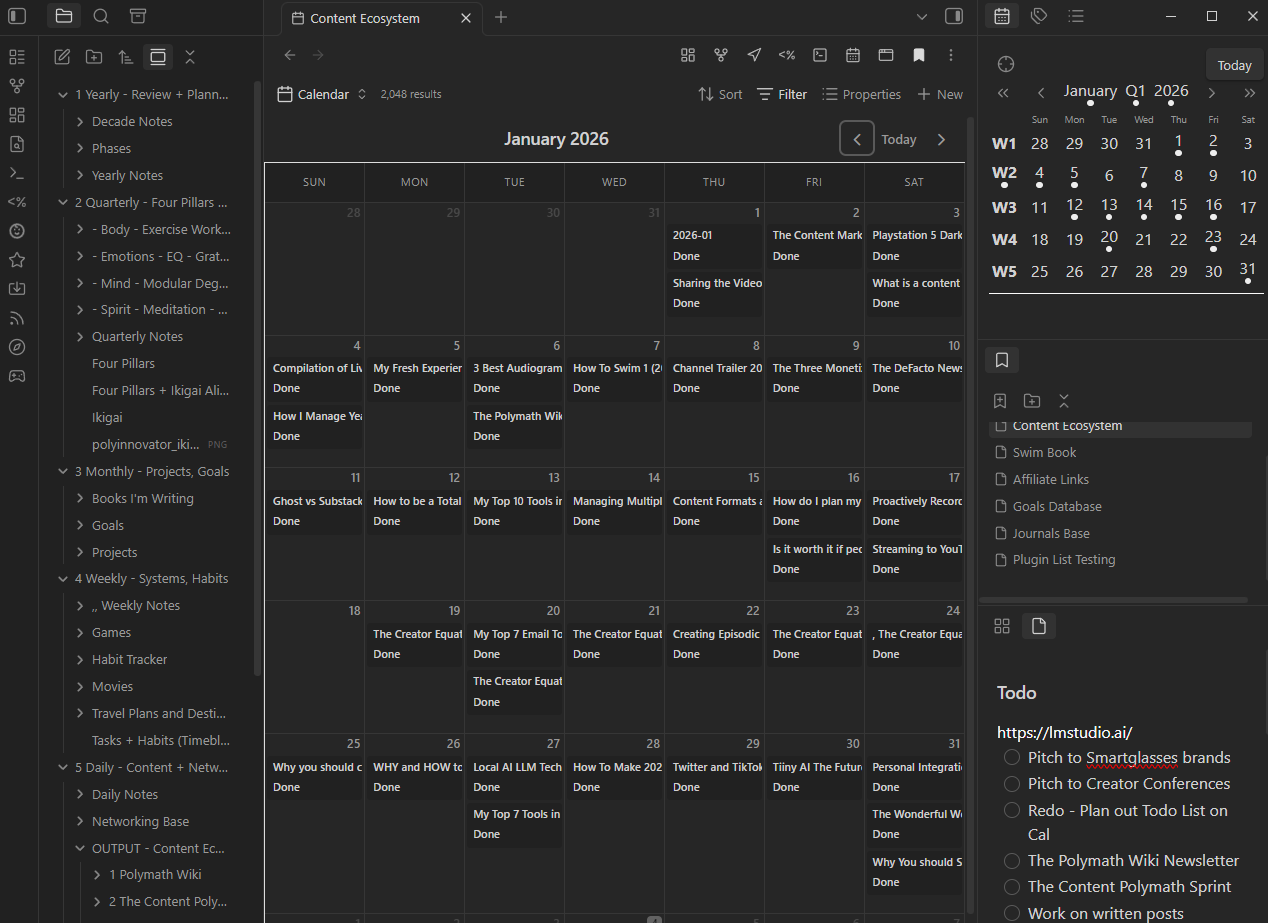Create a new folder in file explorer
Screen dimensions: 1268x923
pyautogui.click(x=94, y=57)
